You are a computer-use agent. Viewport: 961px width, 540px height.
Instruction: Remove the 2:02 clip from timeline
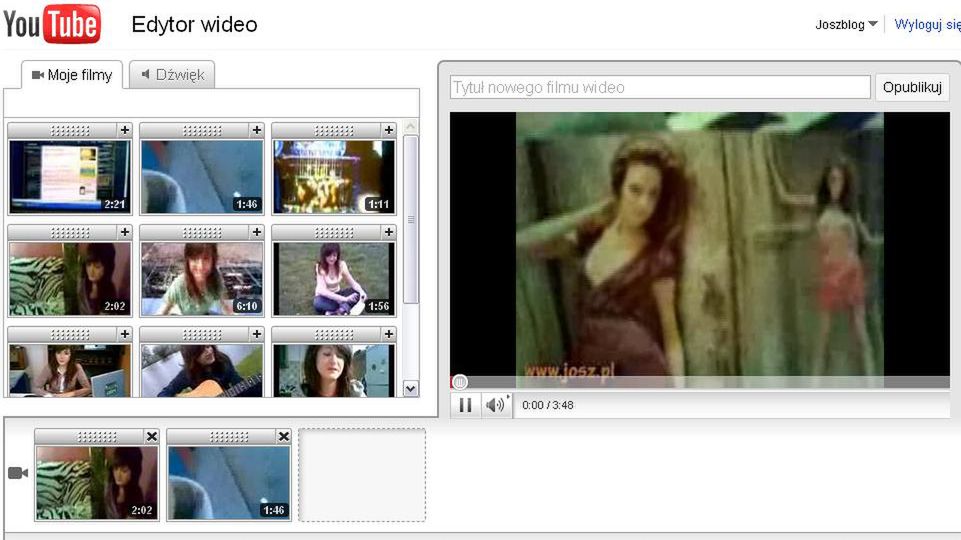[x=152, y=436]
